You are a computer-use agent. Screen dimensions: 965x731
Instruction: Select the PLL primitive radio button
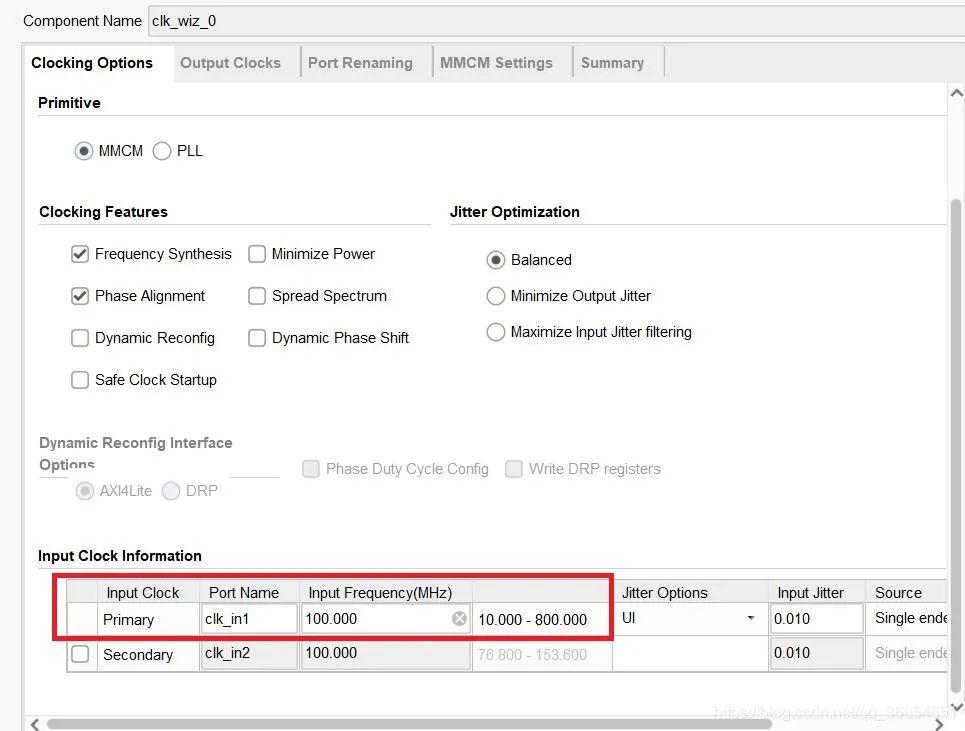click(162, 151)
